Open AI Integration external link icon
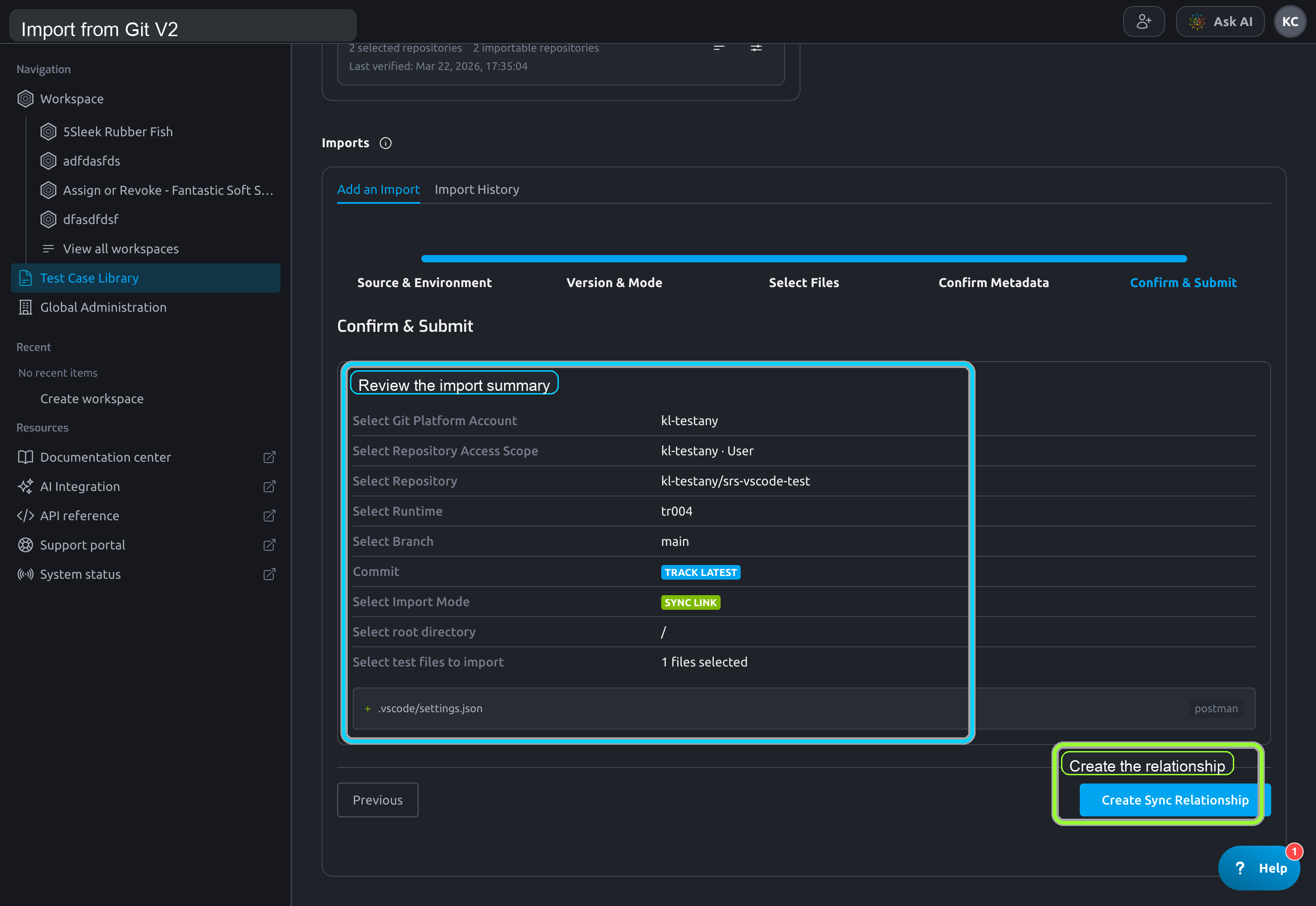The height and width of the screenshot is (906, 1316). pos(270,486)
